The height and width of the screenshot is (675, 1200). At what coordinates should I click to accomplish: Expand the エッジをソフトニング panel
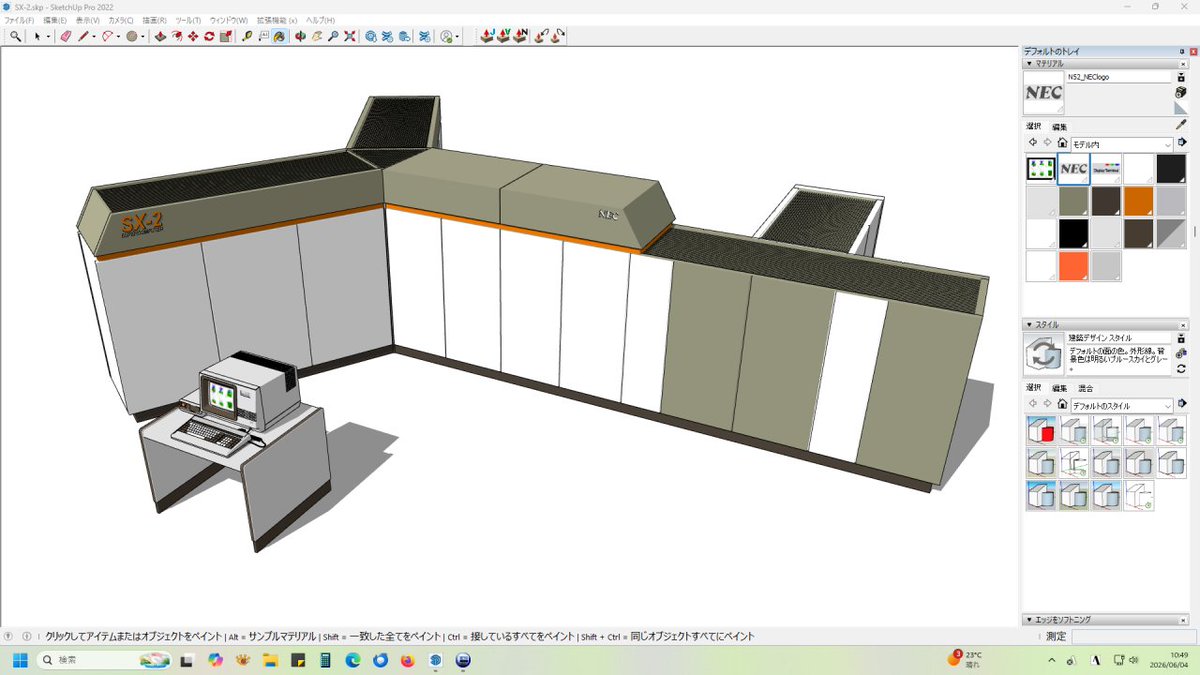(x=1029, y=620)
